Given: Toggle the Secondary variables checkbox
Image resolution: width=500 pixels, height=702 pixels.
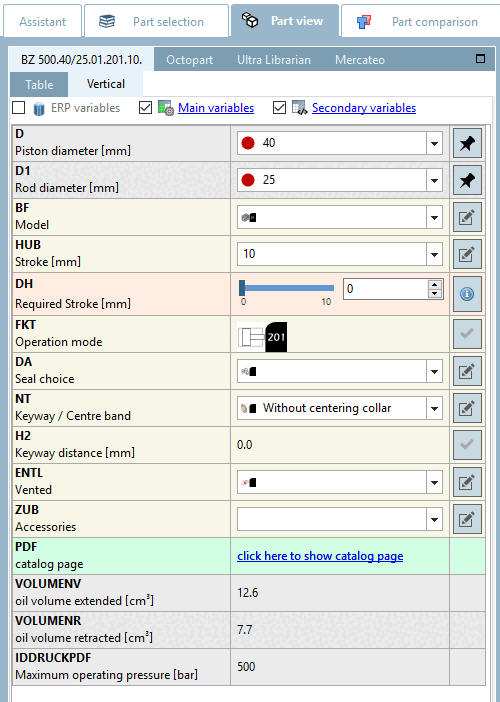Looking at the screenshot, I should (279, 108).
